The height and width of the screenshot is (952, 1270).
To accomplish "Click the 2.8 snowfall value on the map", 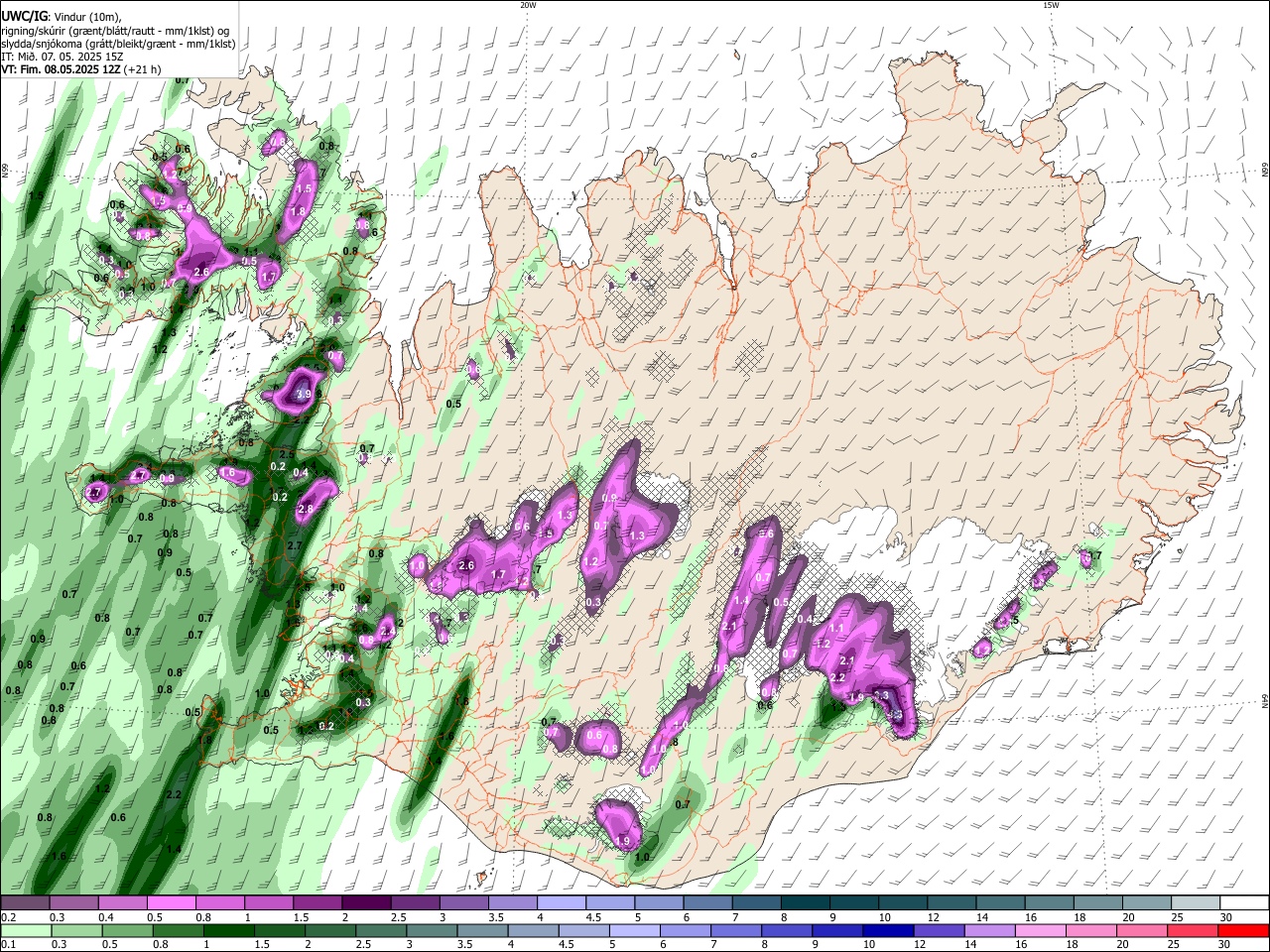I will (306, 509).
